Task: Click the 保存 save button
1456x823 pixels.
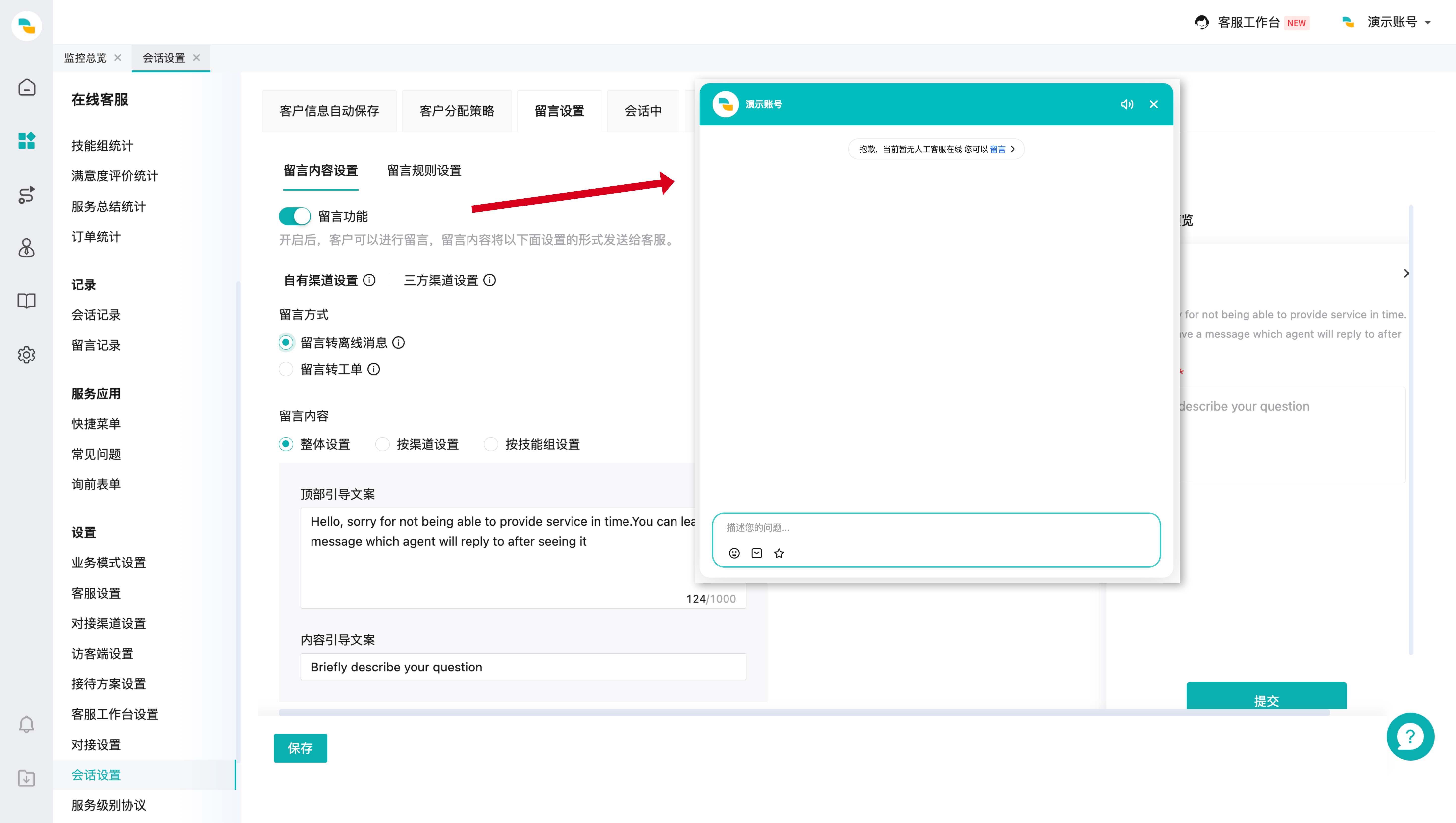Action: click(x=300, y=748)
